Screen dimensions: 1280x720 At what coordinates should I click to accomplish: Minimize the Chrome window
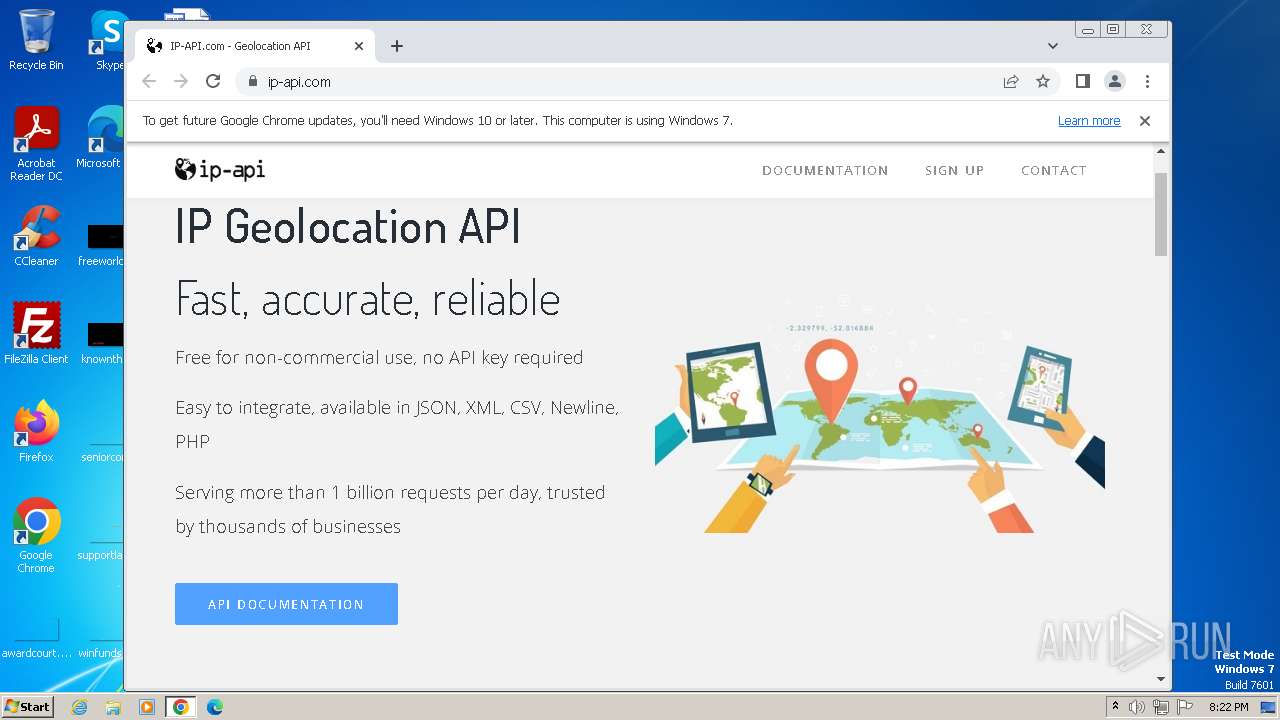click(x=1088, y=30)
